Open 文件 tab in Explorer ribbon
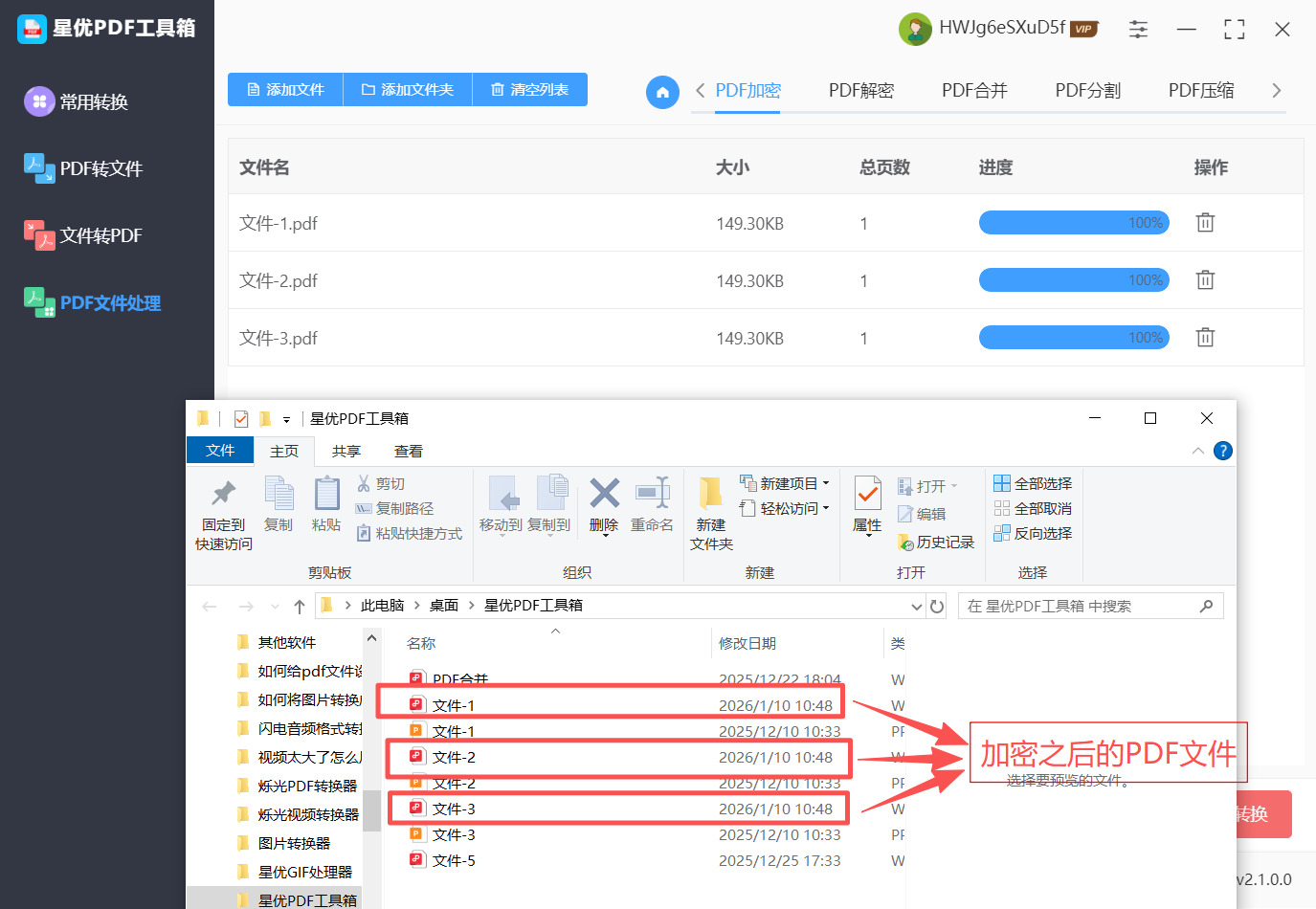 tap(220, 451)
